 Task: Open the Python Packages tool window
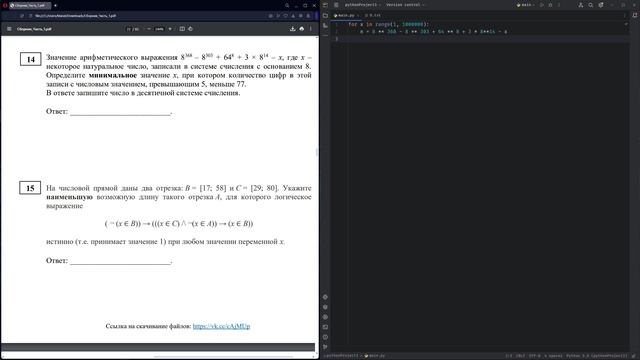(x=325, y=297)
